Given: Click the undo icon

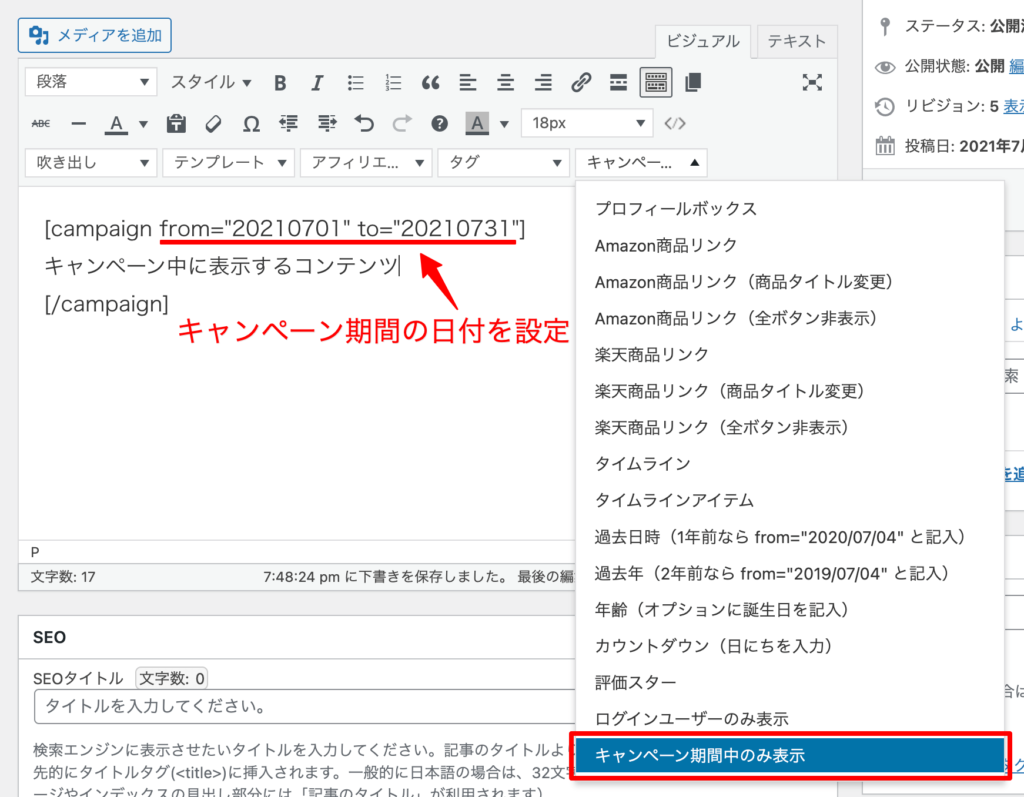Looking at the screenshot, I should pyautogui.click(x=364, y=123).
